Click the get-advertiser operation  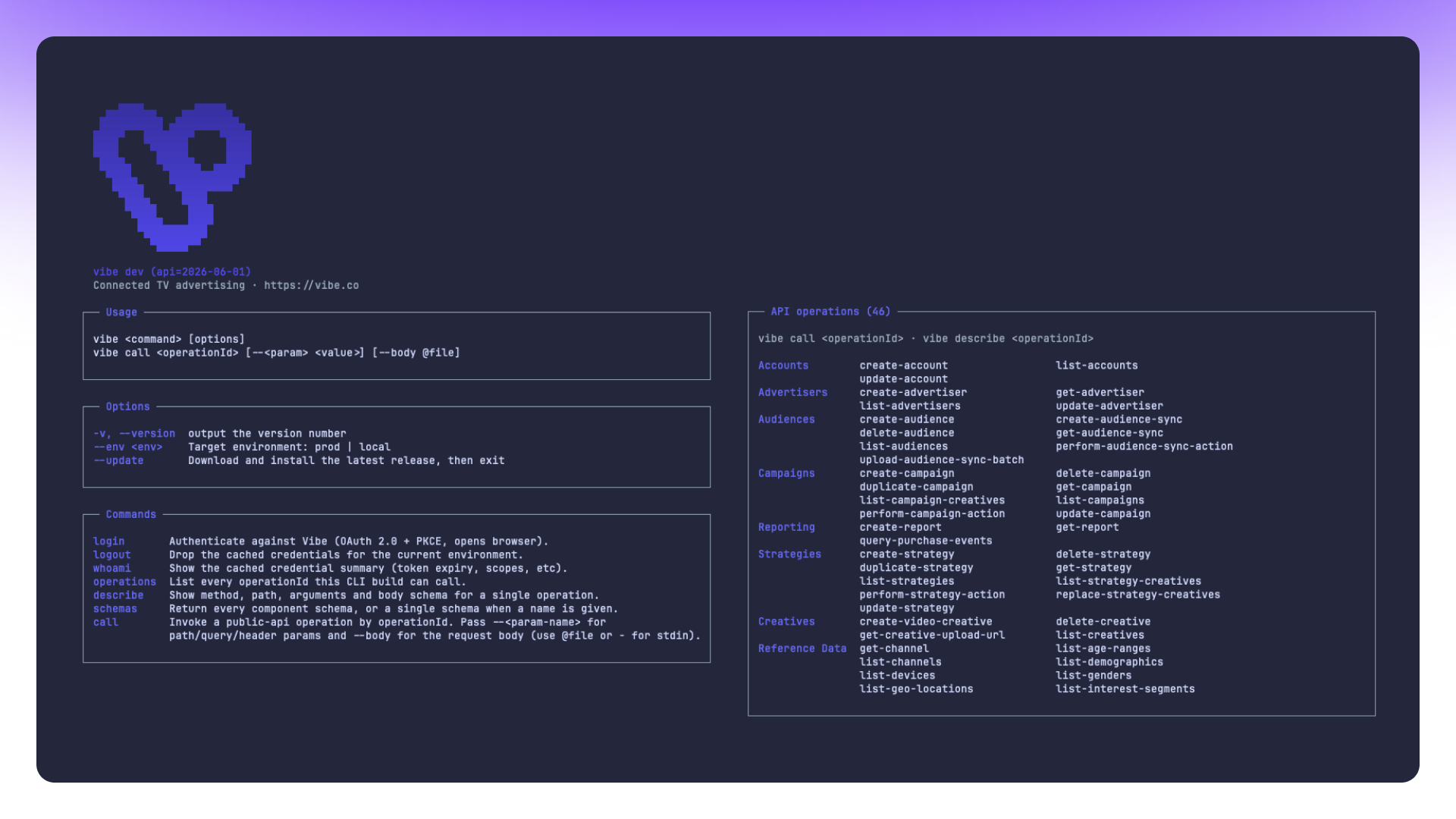[x=1100, y=393]
